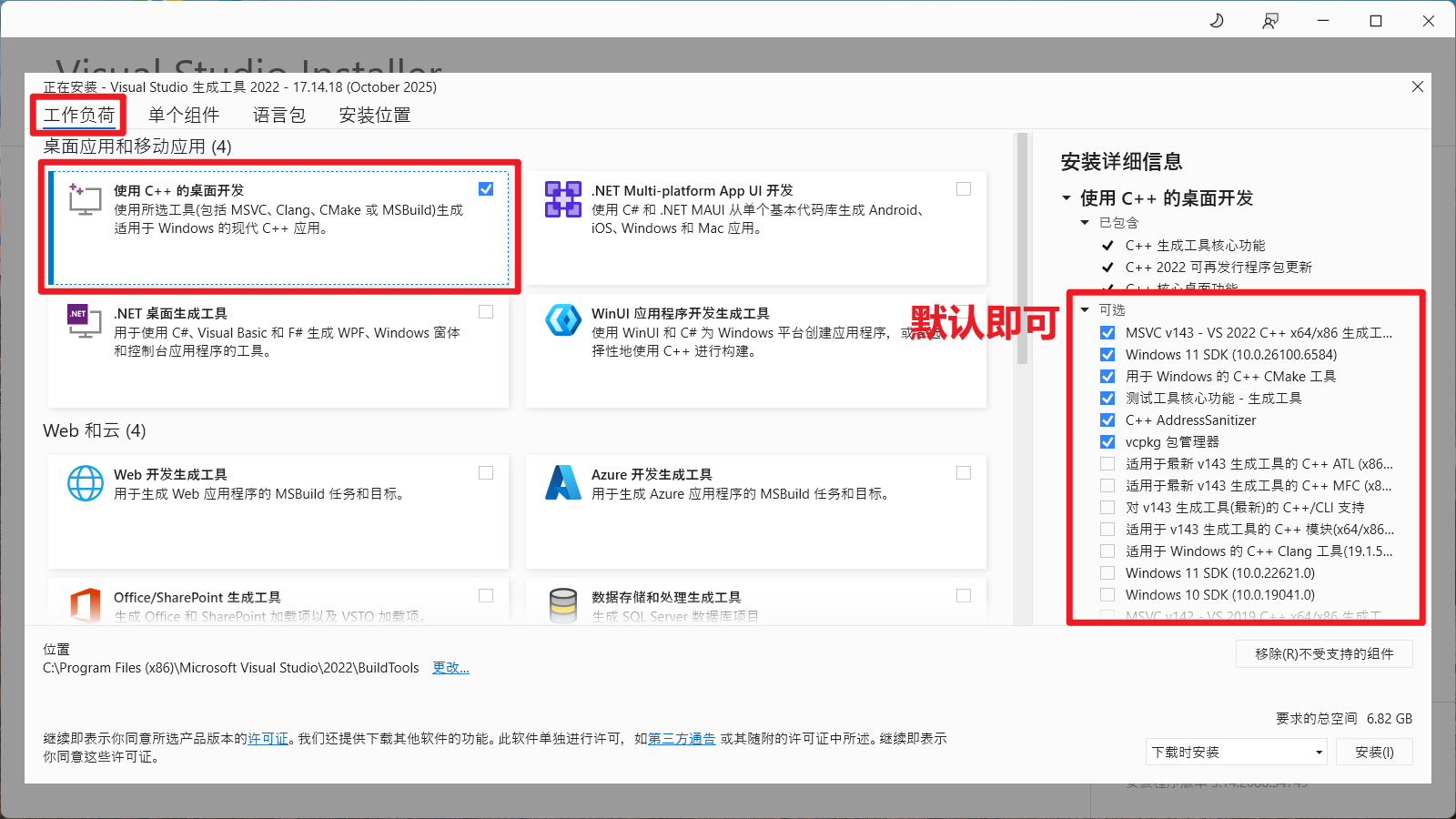The height and width of the screenshot is (819, 1456).
Task: Check the .NET 桌面生成工具 workload
Action: click(486, 312)
